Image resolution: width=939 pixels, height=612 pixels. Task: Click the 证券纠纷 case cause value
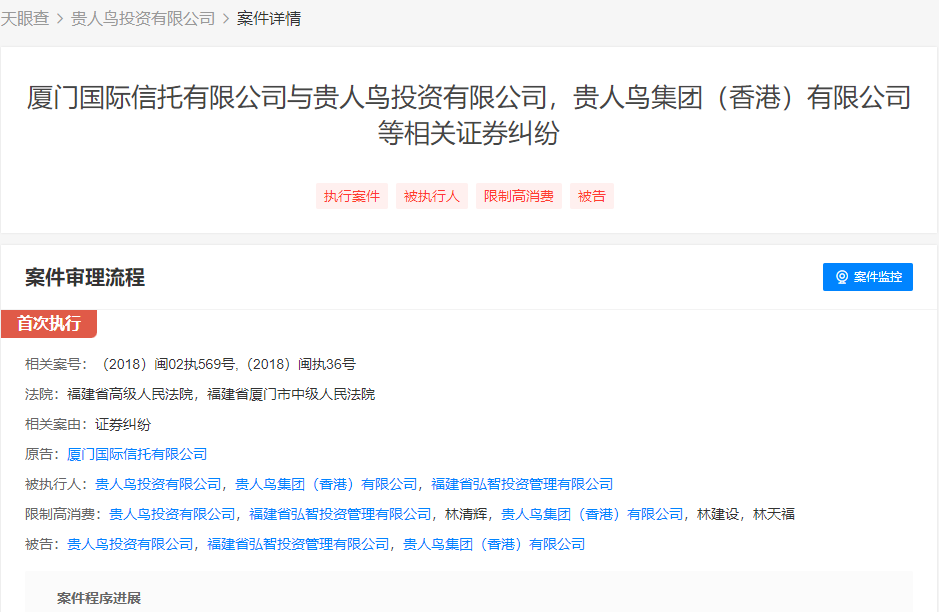click(123, 424)
